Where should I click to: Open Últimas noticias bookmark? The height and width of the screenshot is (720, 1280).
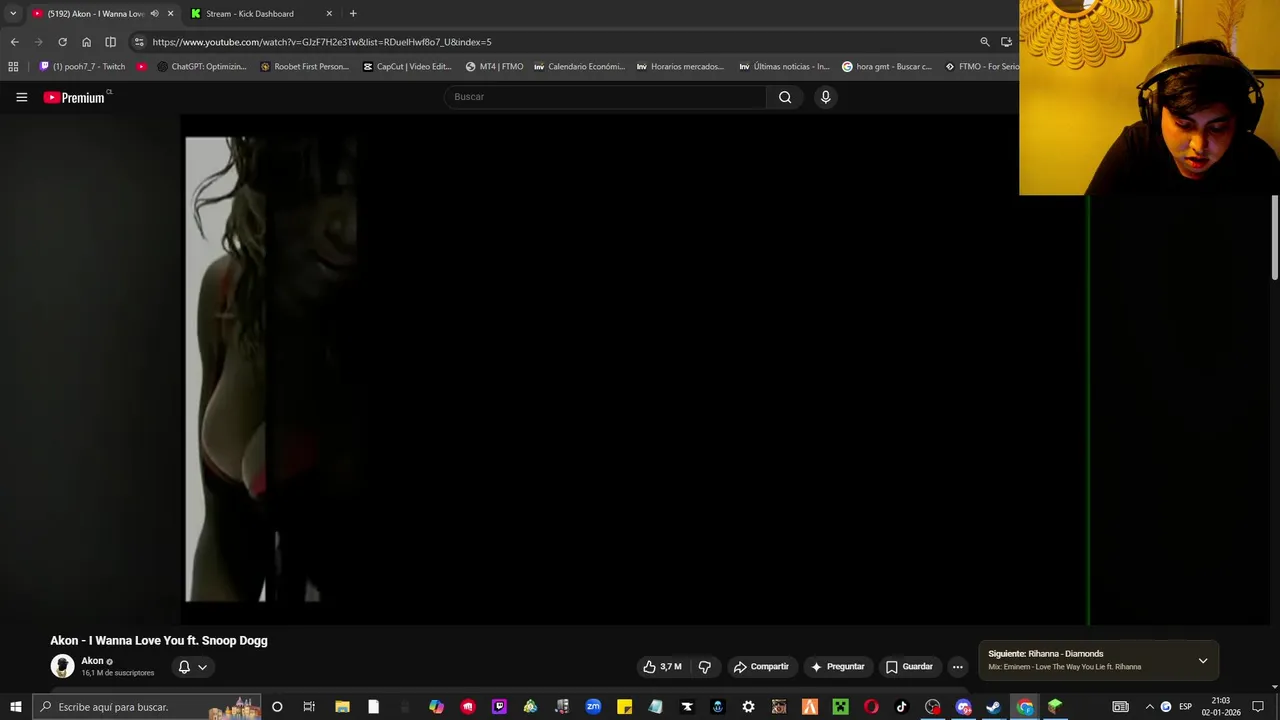784,67
